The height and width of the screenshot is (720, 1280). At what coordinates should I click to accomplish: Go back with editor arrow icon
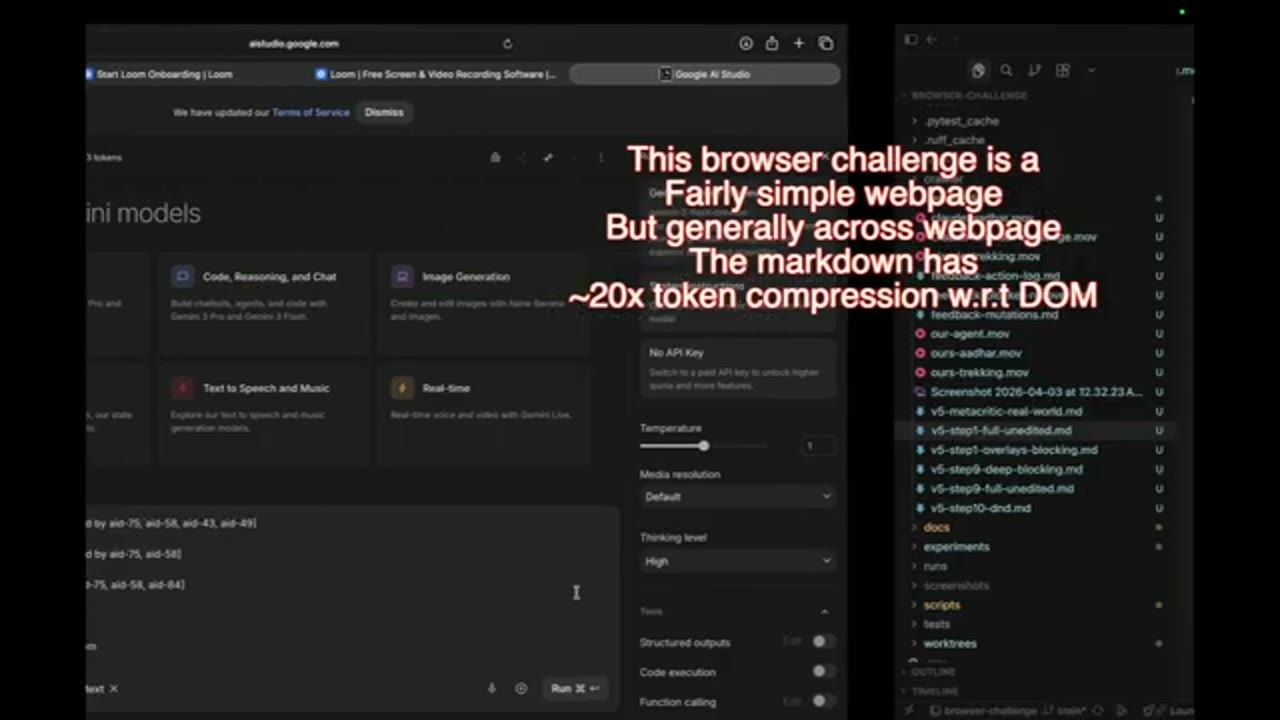point(931,40)
